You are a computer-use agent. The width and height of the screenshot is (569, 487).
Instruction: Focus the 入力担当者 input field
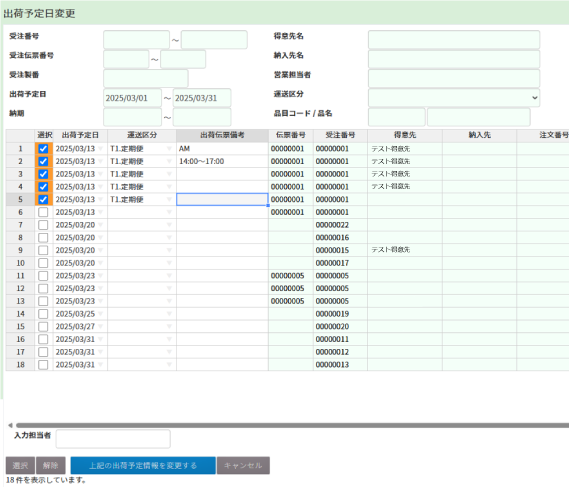(113, 439)
